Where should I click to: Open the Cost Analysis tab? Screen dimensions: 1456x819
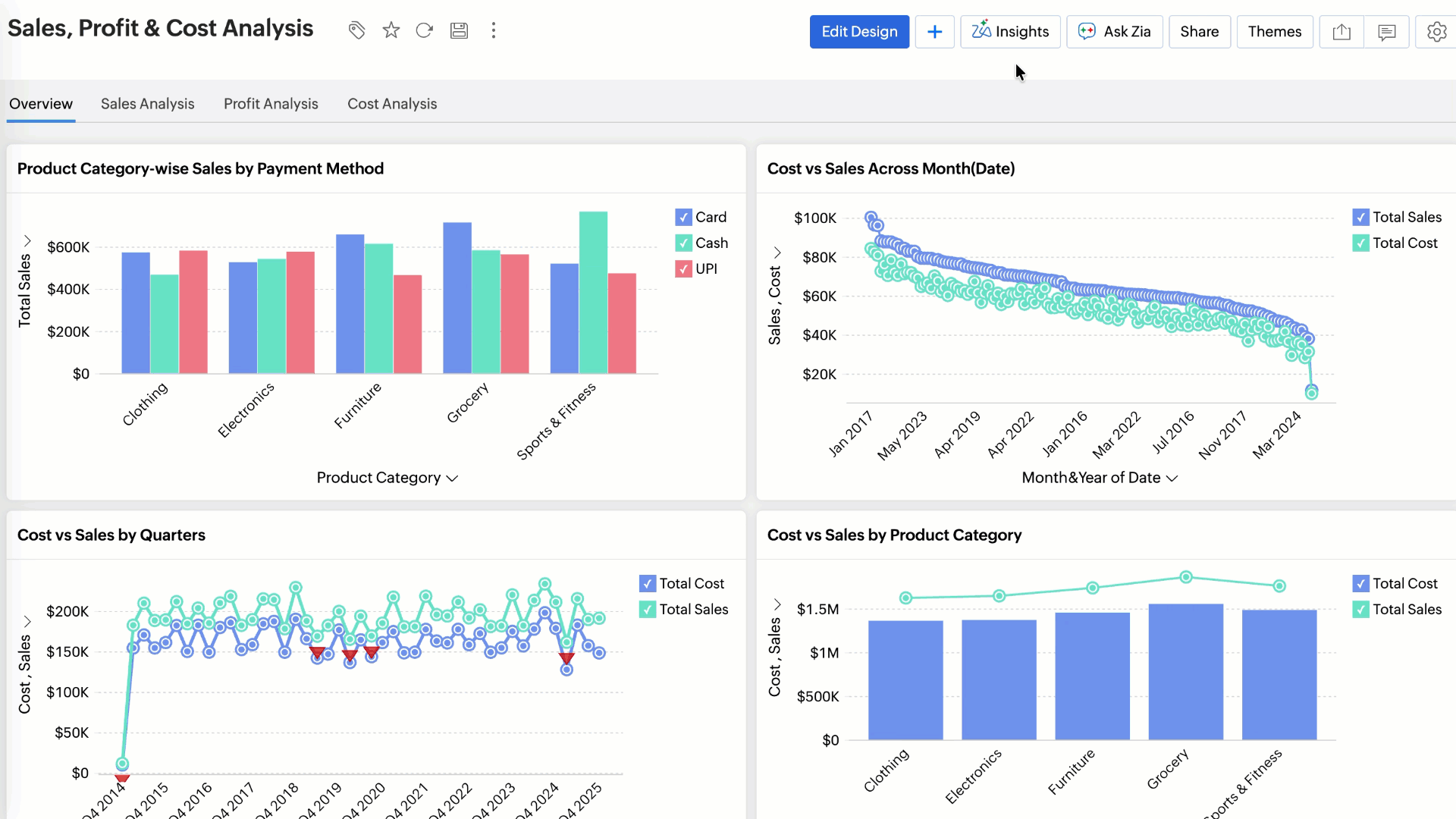coord(392,104)
